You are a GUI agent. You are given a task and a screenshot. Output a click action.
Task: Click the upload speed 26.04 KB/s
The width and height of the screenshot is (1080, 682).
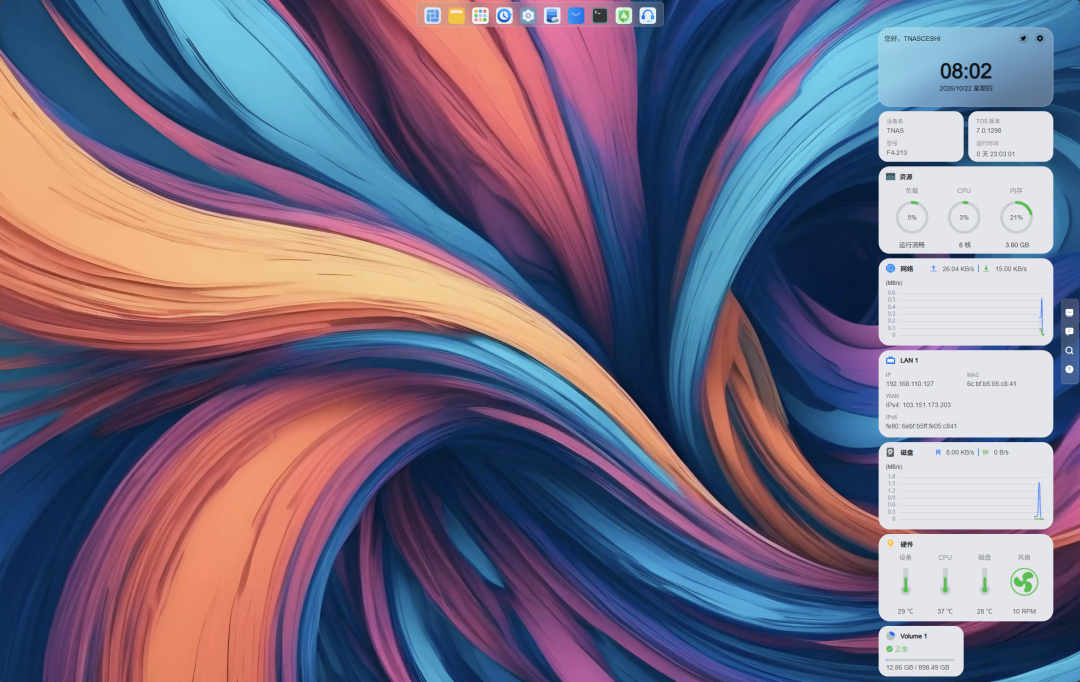(x=958, y=269)
